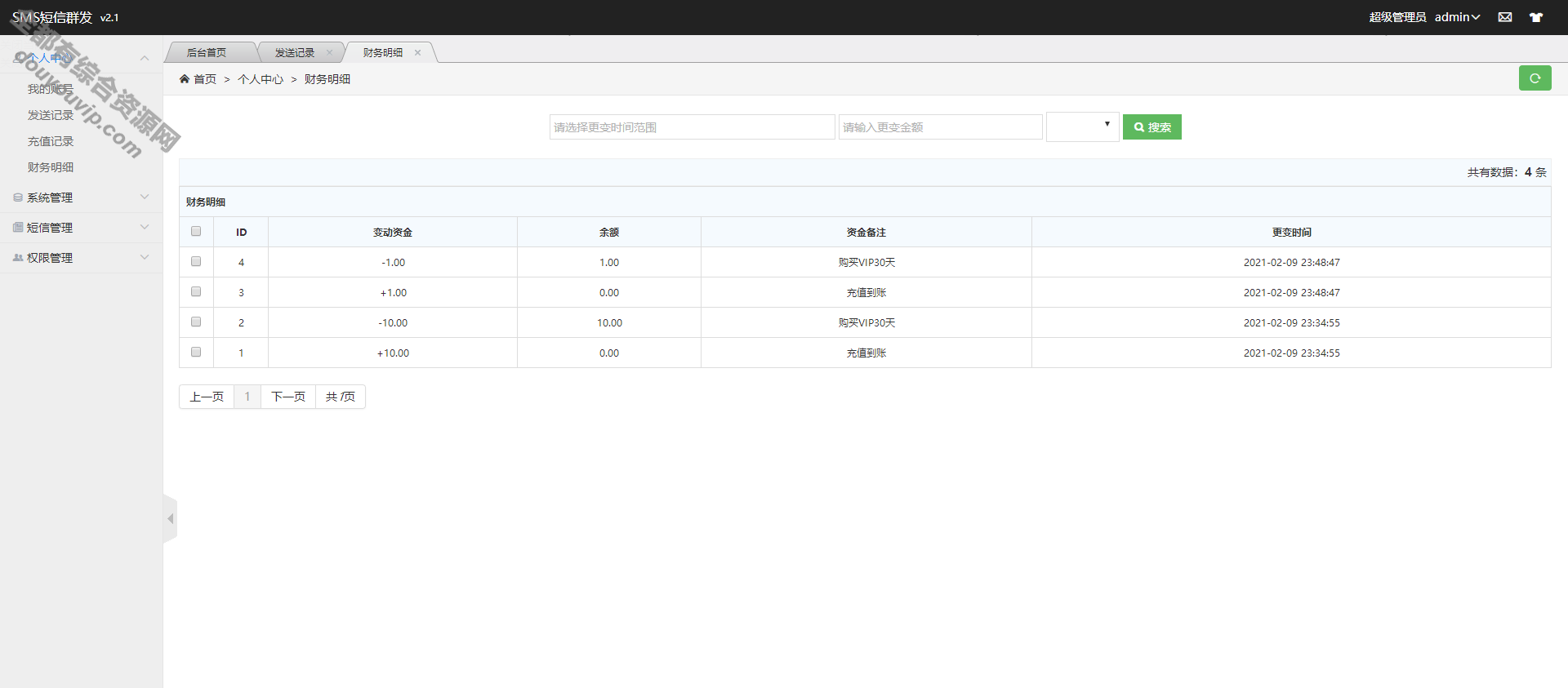Click the 资金备注 column header

coord(866,233)
